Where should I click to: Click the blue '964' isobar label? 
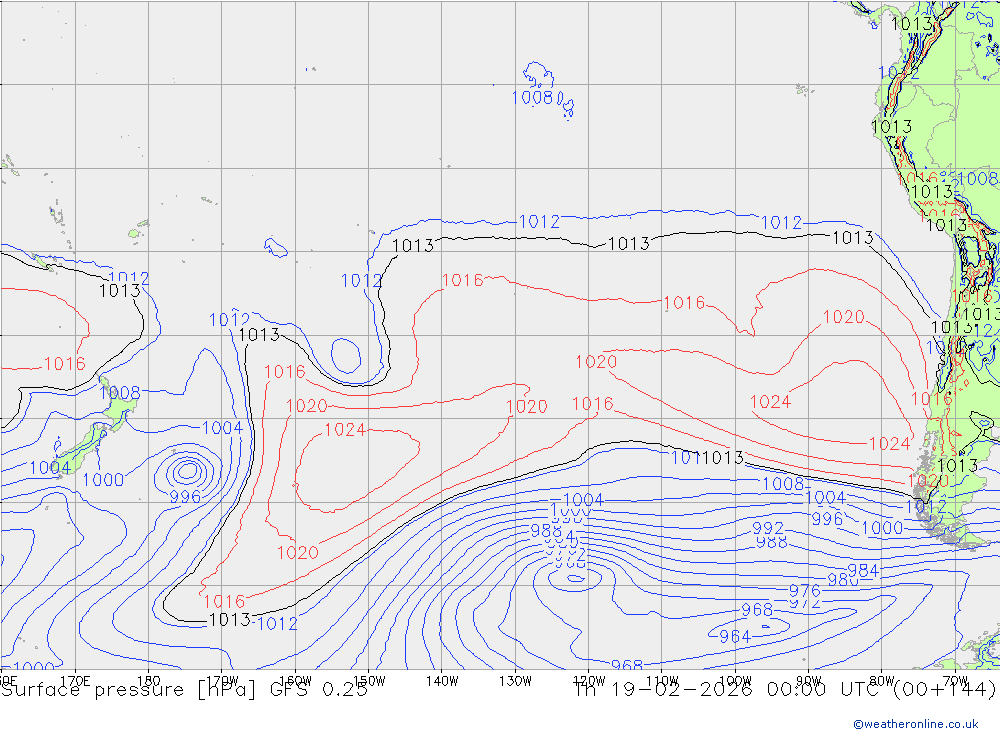pyautogui.click(x=735, y=637)
